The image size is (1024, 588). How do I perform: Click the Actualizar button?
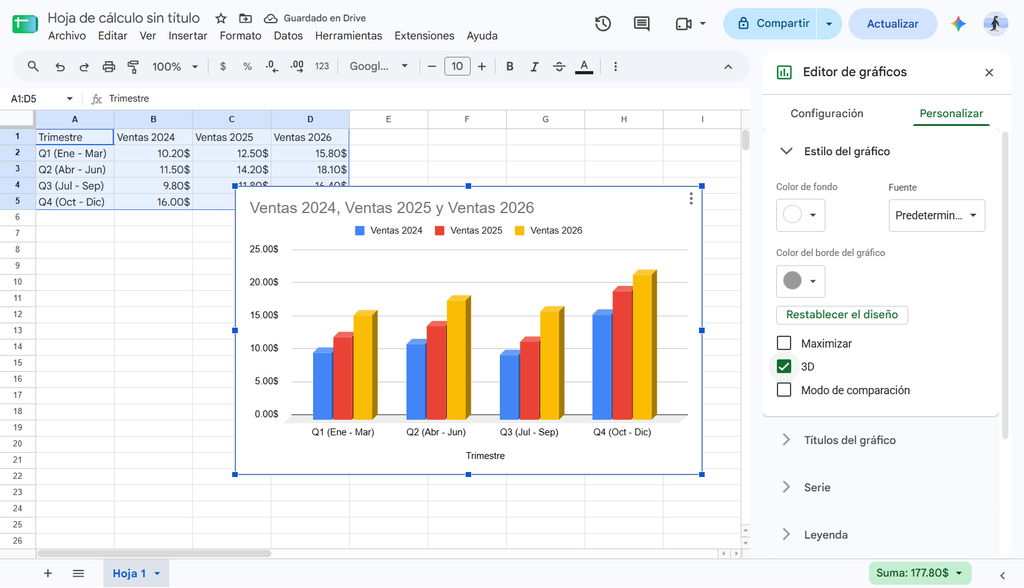[x=892, y=24]
